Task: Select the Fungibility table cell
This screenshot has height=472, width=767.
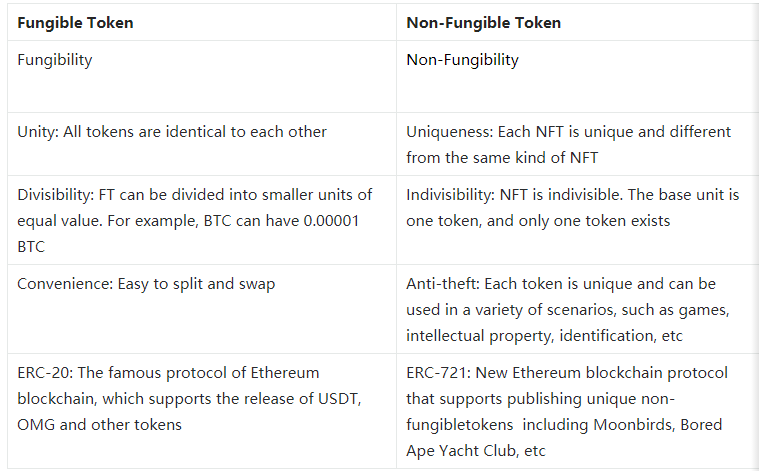Action: 202,76
